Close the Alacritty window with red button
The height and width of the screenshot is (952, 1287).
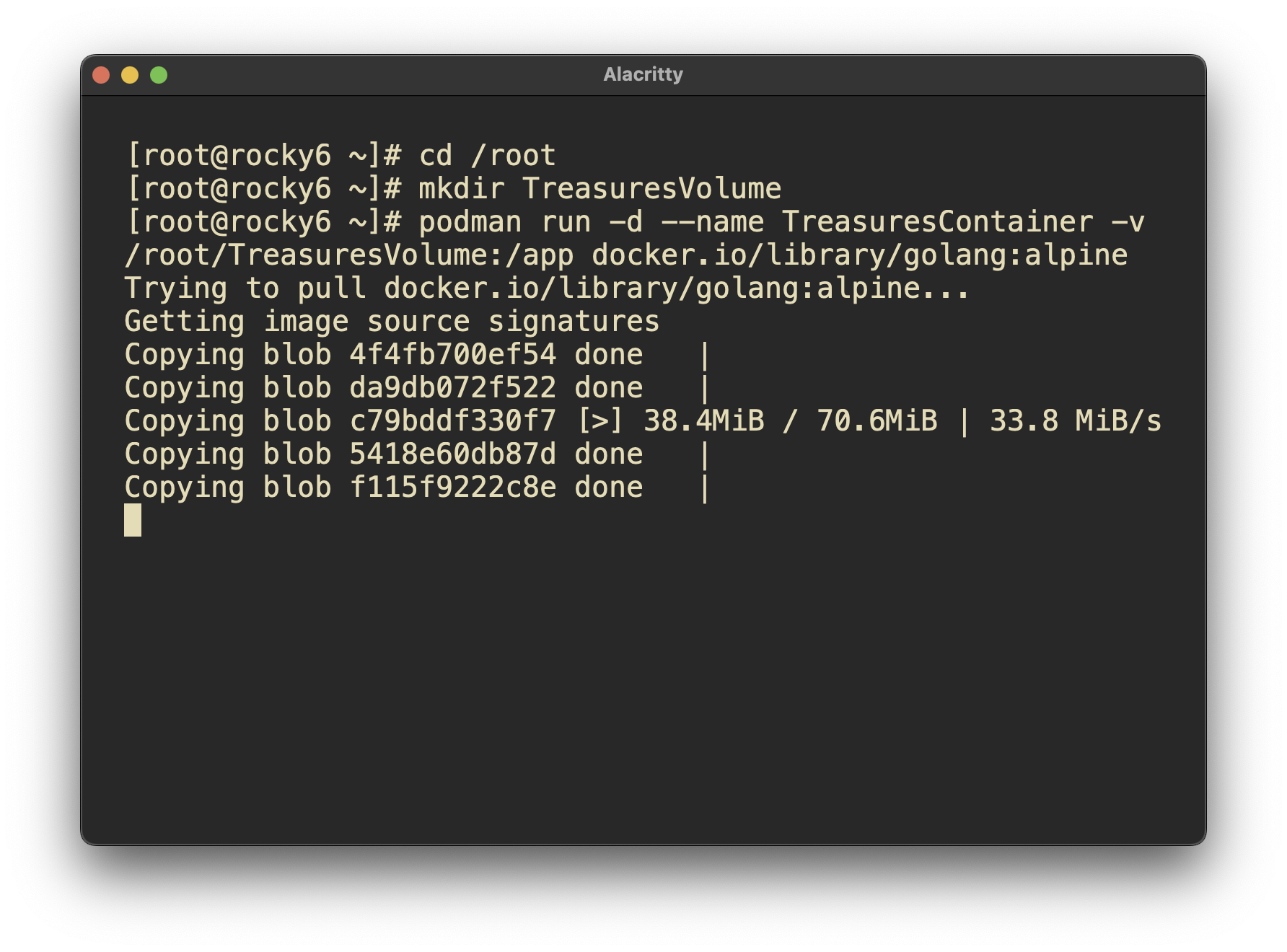pos(101,75)
